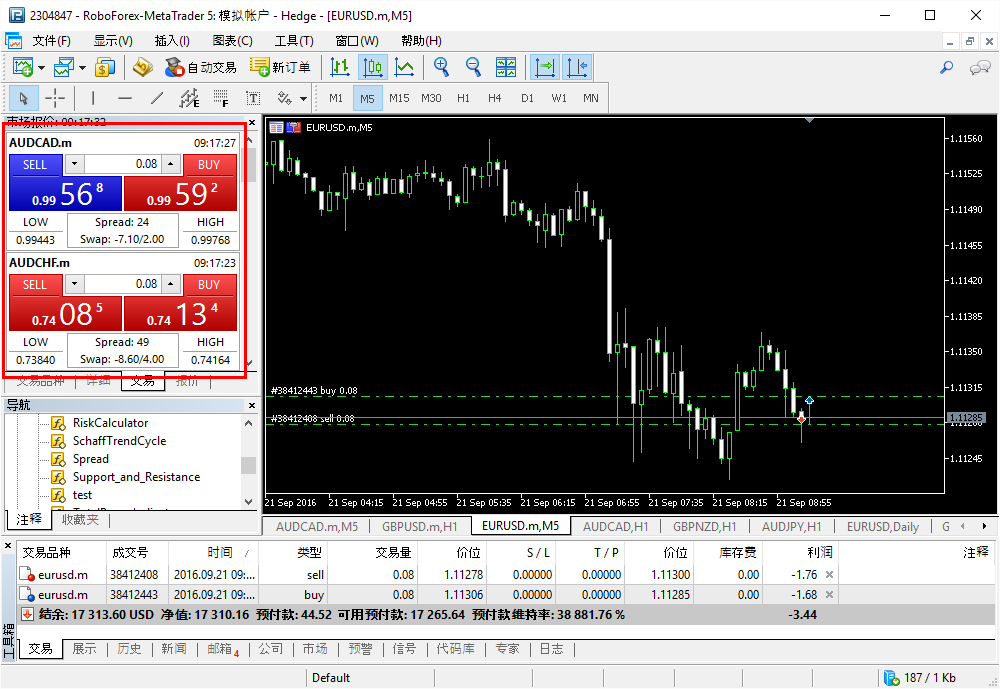Decrease AUDCAD.m volume with down arrow
The height and width of the screenshot is (689, 1000).
tap(74, 164)
